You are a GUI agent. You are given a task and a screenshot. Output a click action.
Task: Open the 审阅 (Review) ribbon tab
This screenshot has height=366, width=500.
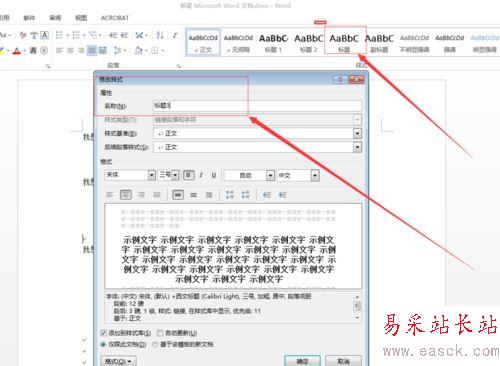(55, 18)
